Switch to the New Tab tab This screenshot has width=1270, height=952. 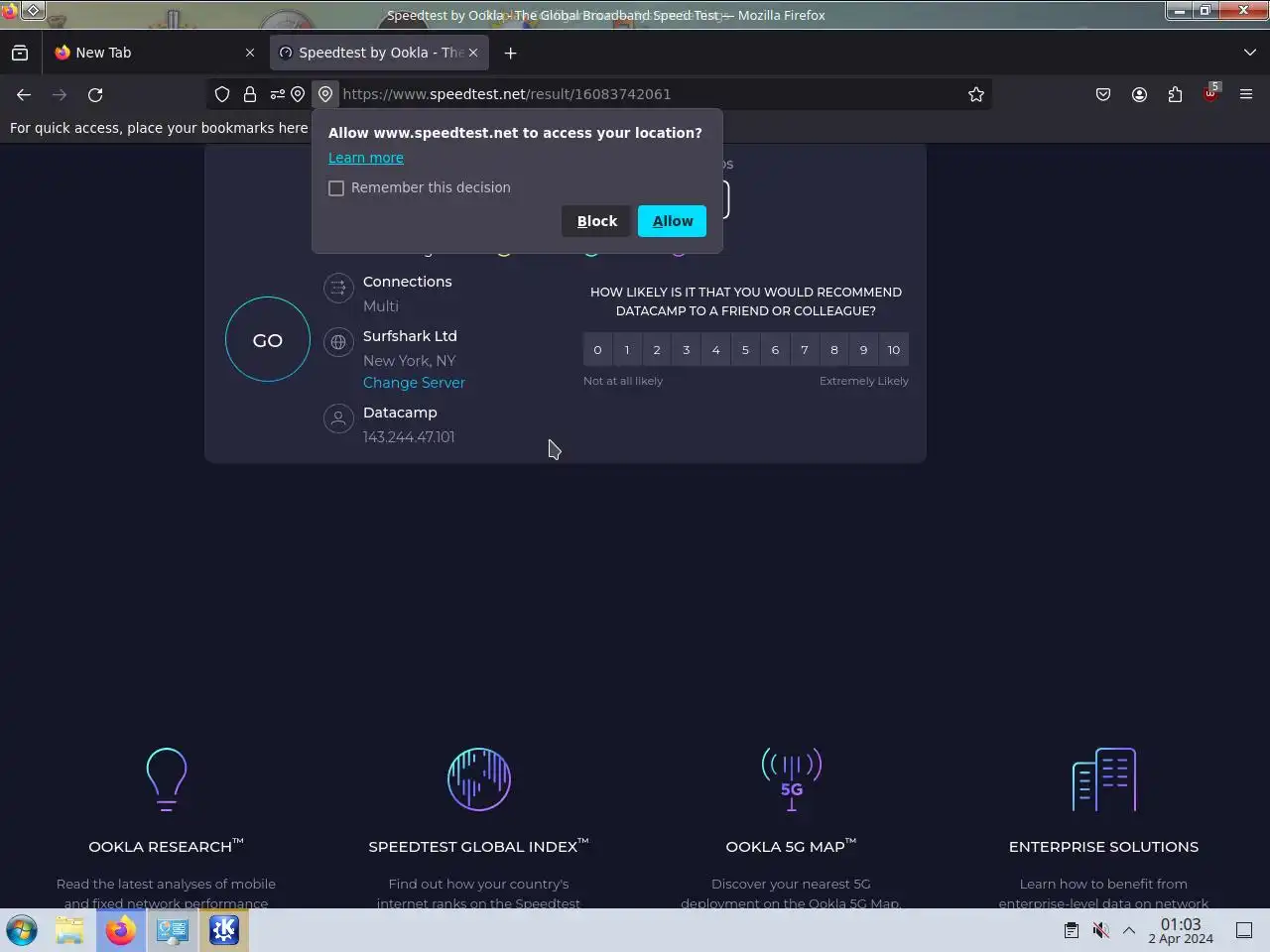pos(155,53)
